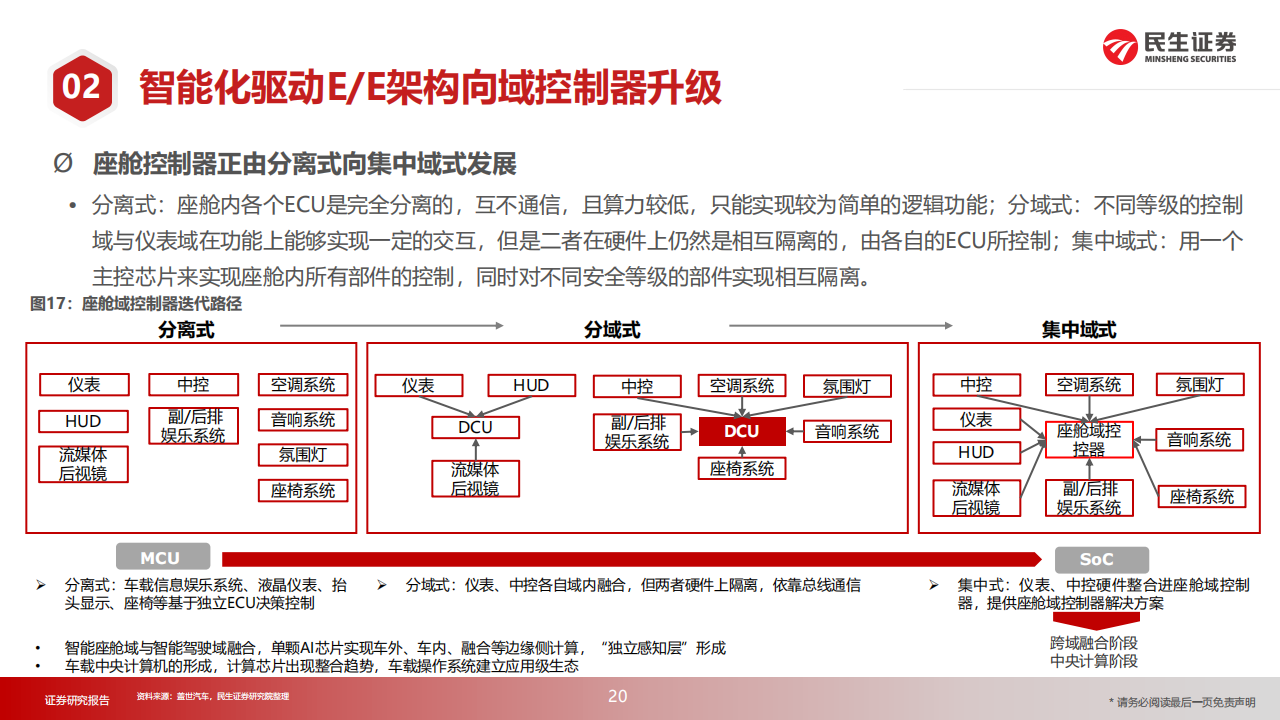Click the 分离式 heading above the first diagram

(x=186, y=329)
